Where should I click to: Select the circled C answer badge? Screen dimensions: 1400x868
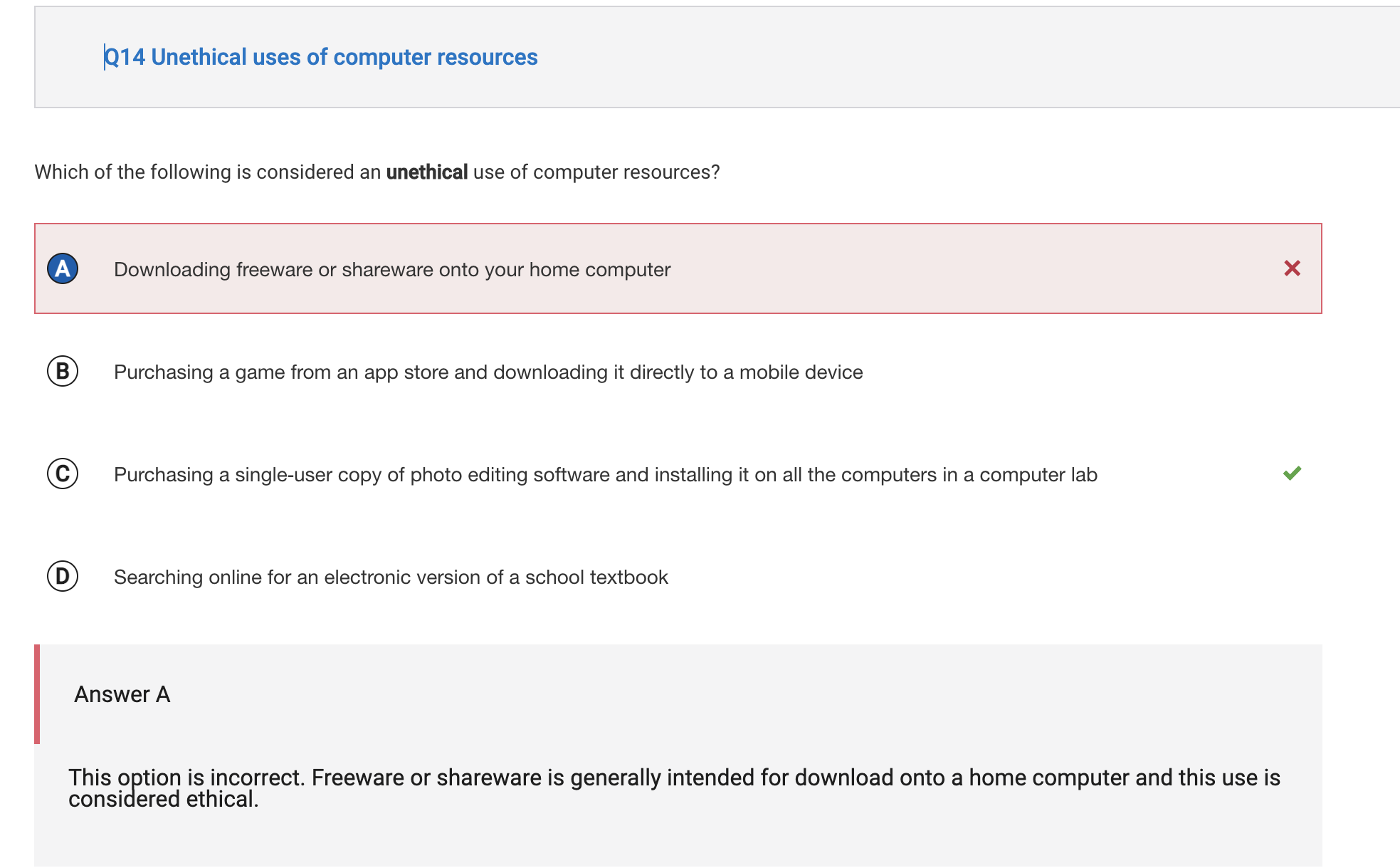tap(63, 474)
